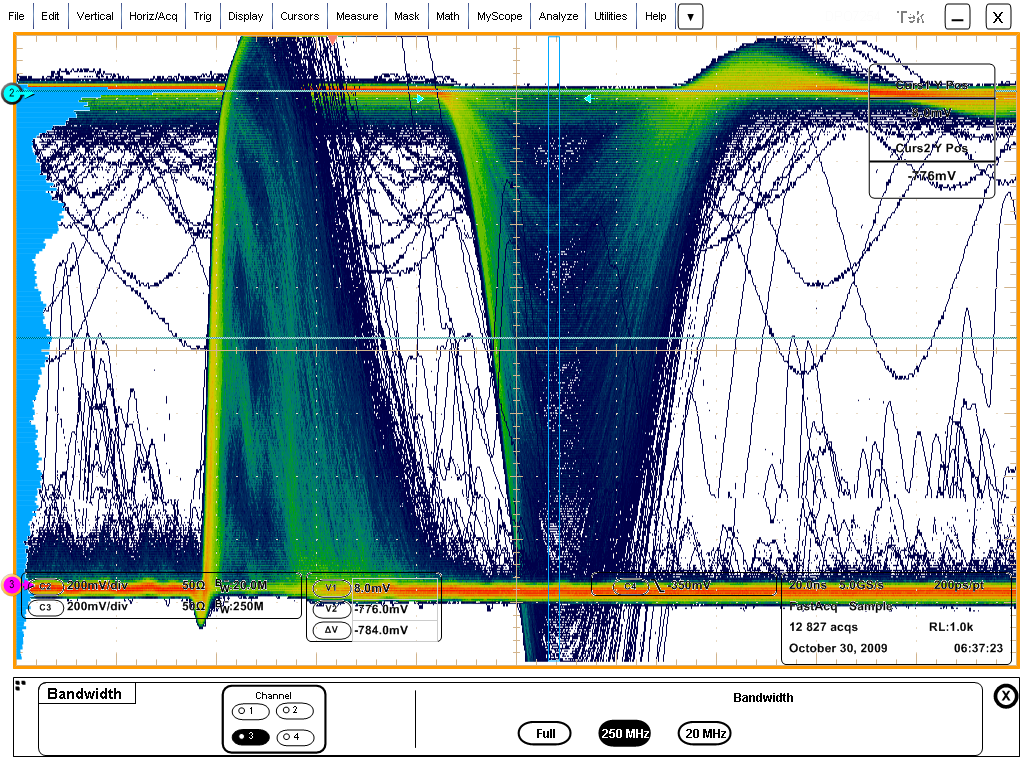Expand the Cursors menu
This screenshot has width=1024, height=768.
coord(299,17)
